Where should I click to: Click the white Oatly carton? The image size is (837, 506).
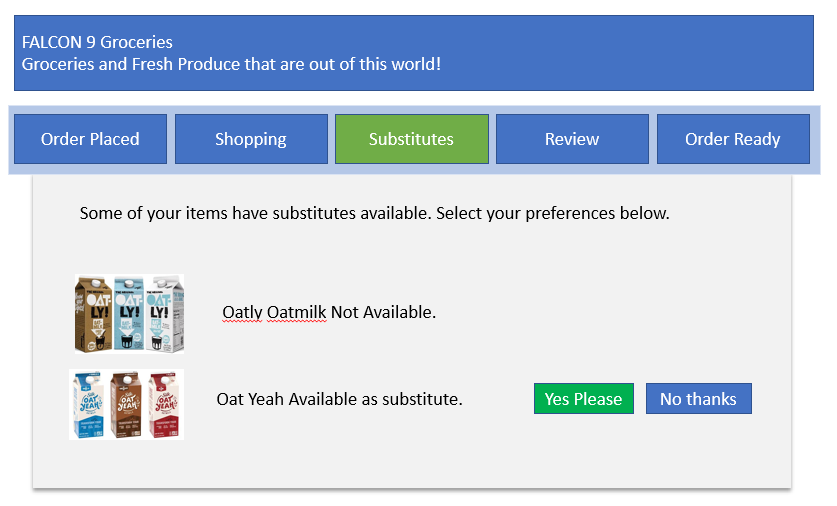coord(164,314)
